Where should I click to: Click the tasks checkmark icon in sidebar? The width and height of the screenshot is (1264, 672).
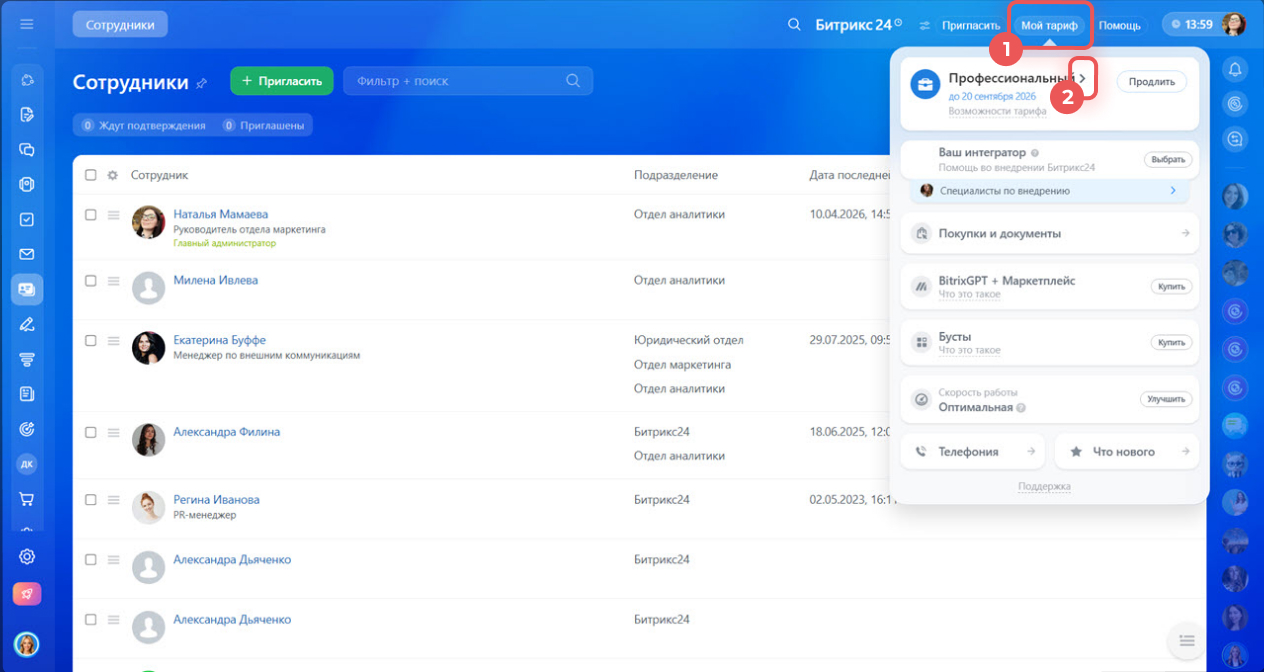pos(27,219)
